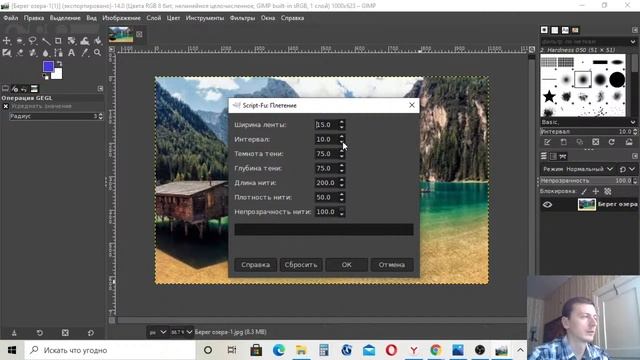640x360 pixels.
Task: Click the Windows Start button
Action: (12, 350)
